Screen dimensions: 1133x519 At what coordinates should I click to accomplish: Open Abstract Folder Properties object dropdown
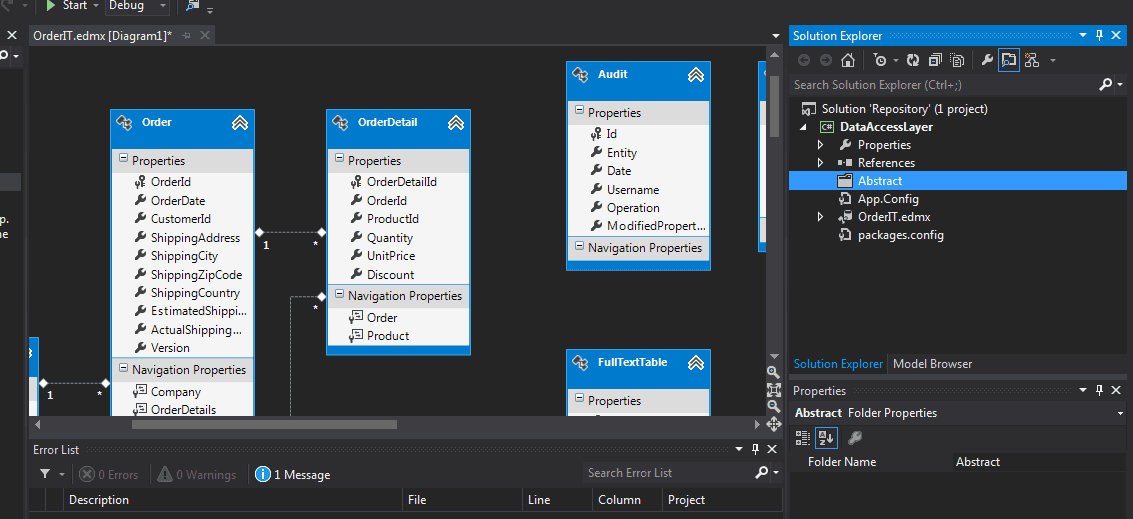click(x=1119, y=413)
